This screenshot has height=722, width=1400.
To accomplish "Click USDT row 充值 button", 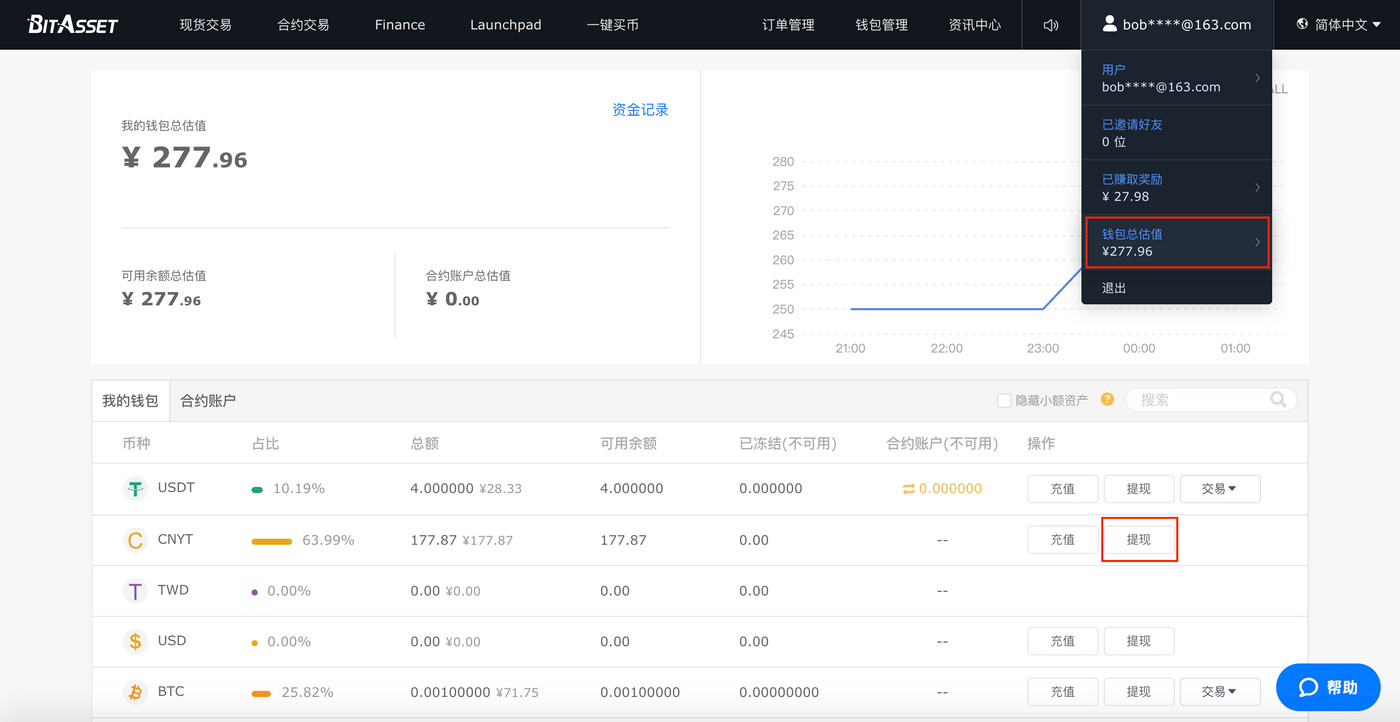I will click(x=1063, y=489).
